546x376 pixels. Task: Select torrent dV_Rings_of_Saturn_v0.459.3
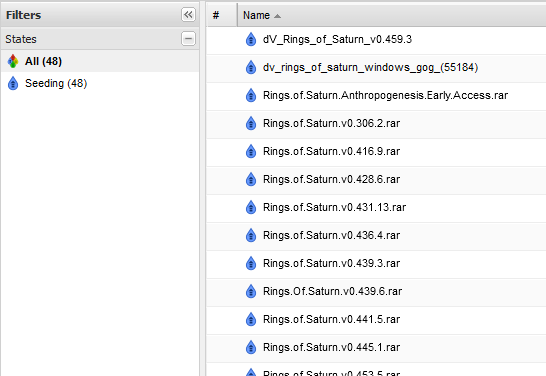point(376,39)
